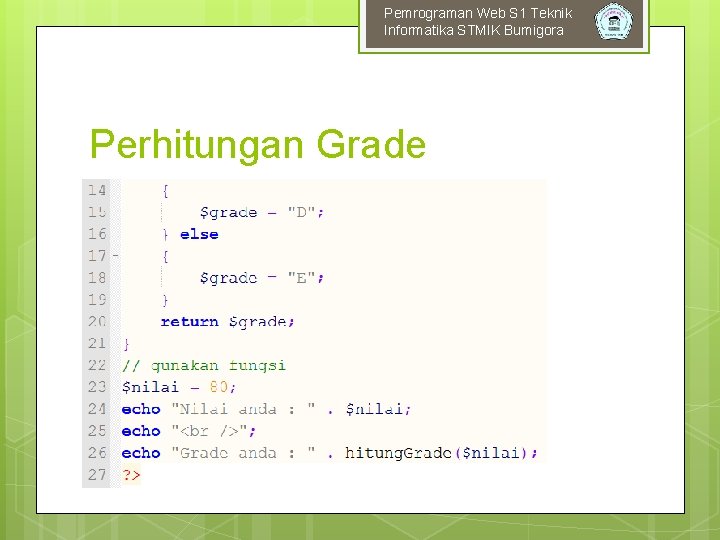Click line number 15 in the gutter

(97, 212)
